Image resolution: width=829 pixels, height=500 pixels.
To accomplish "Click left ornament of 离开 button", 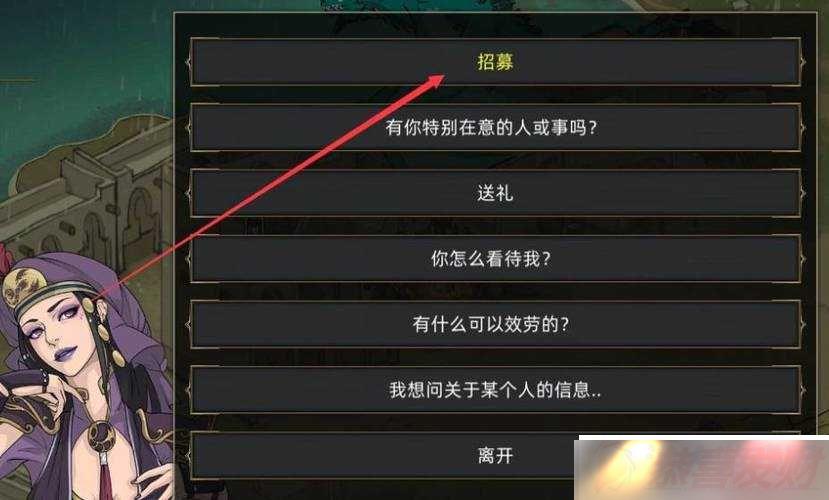I will tap(188, 455).
